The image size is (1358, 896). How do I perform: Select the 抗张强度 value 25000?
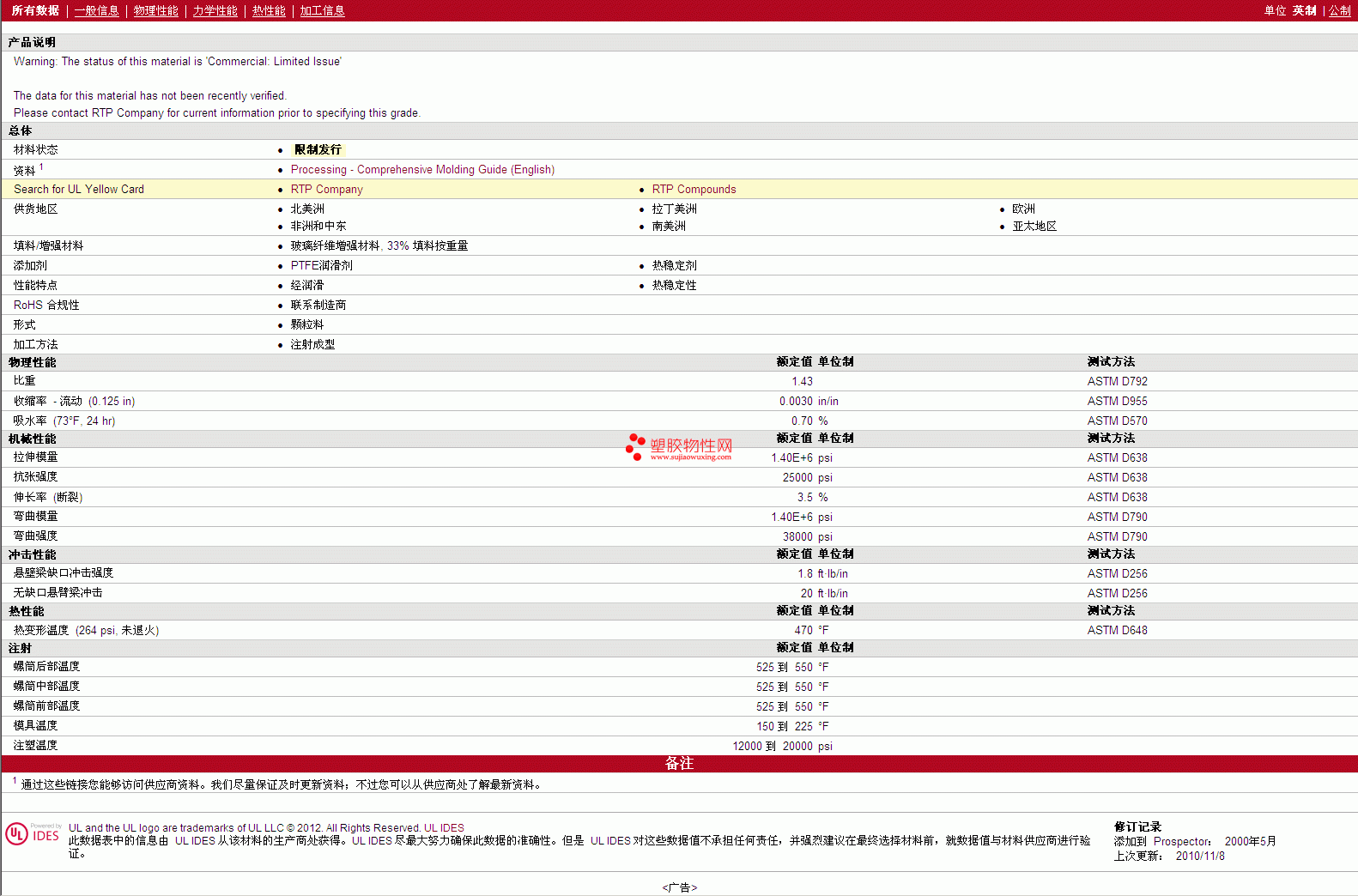coord(797,477)
